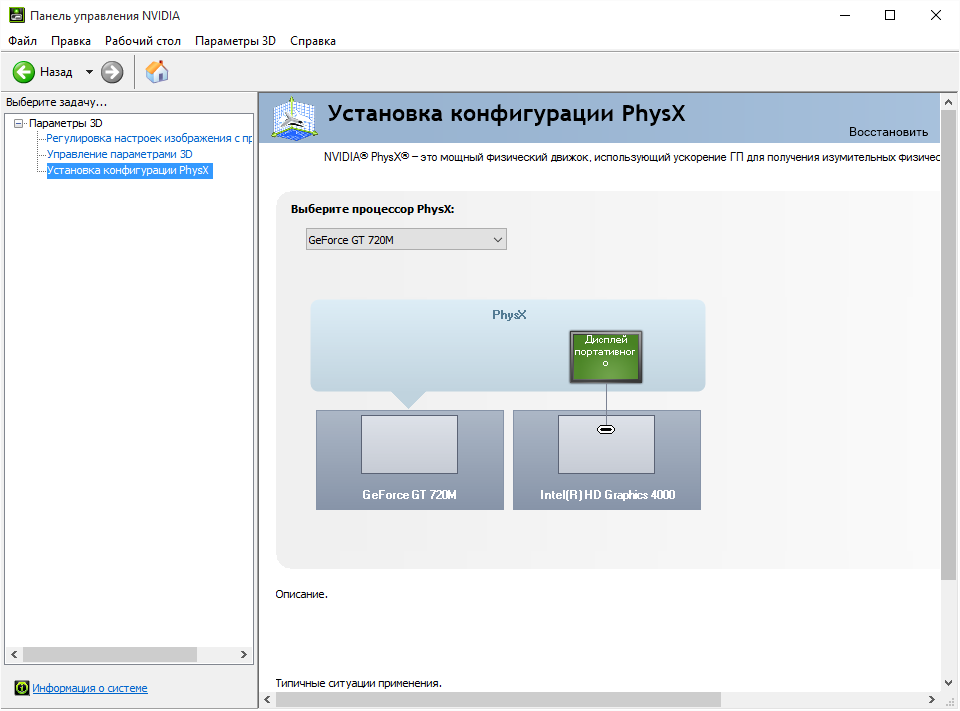Click the green Back arrow icon

click(x=24, y=72)
